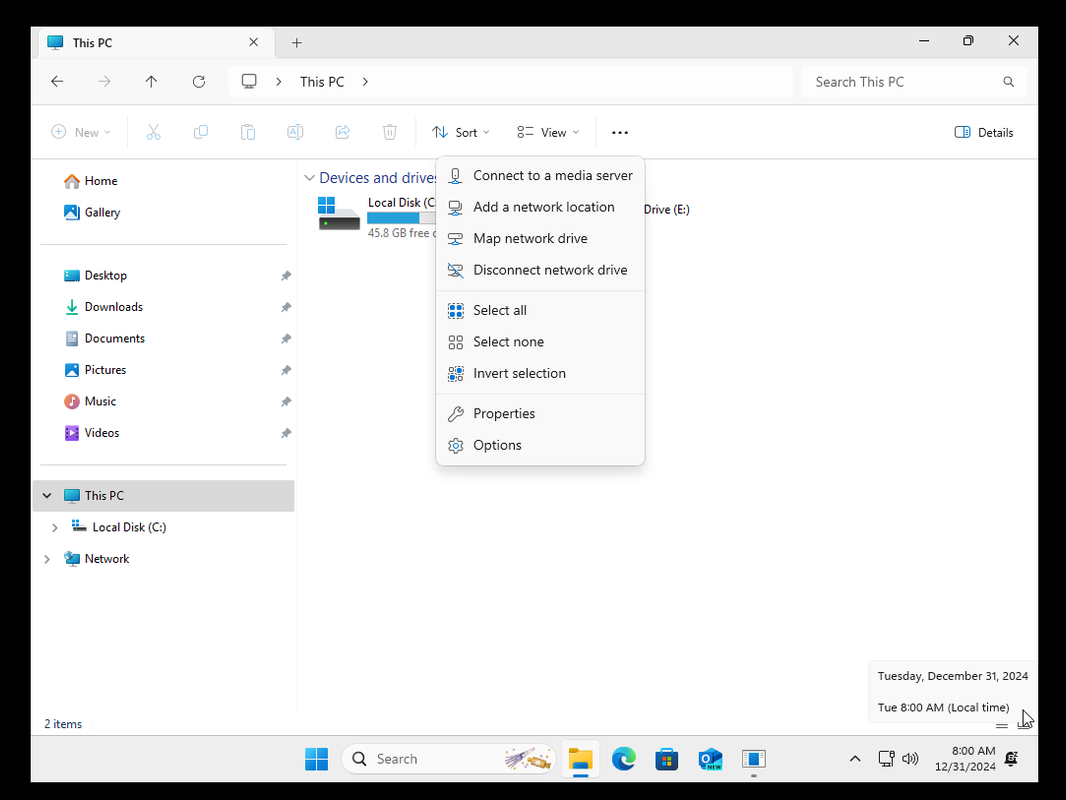Open Options from the menu
Viewport: 1066px width, 800px height.
click(x=540, y=445)
